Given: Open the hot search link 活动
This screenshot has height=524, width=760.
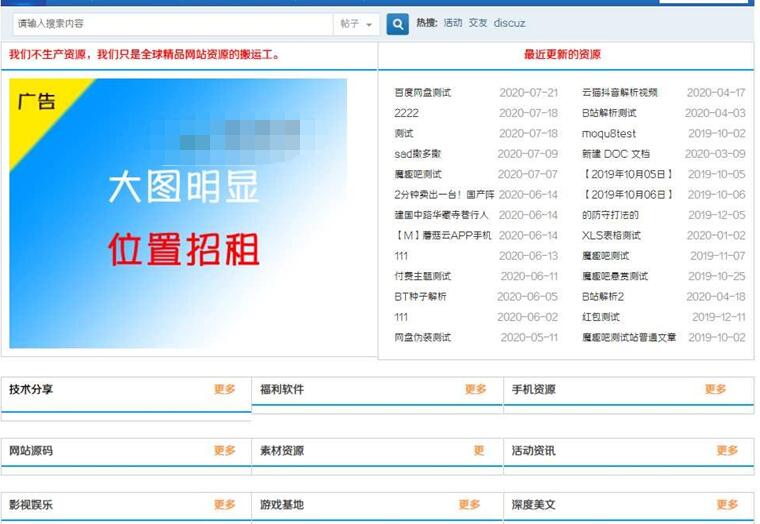Looking at the screenshot, I should point(453,23).
